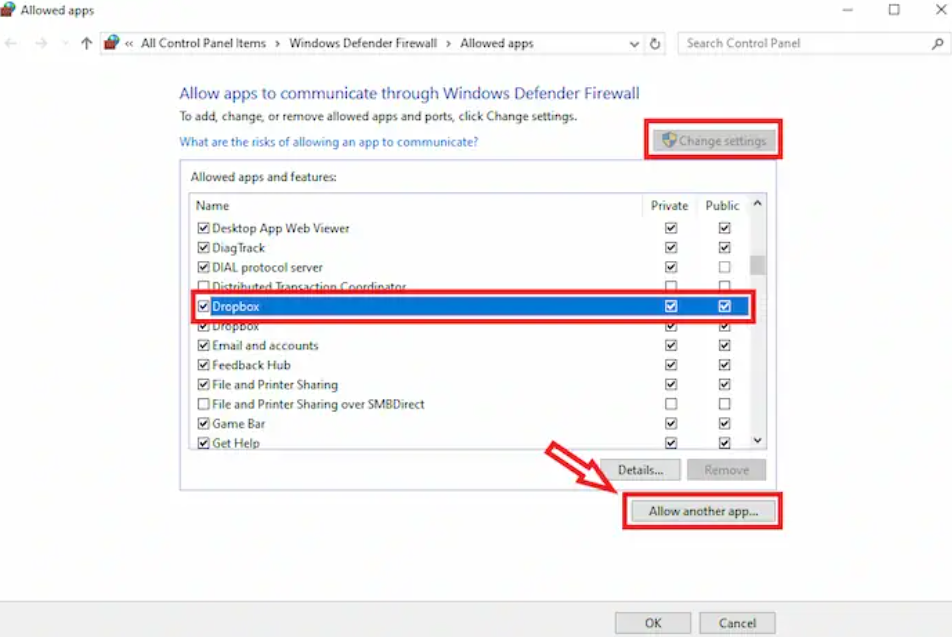Click the Allowed apps title bar icon

tap(7, 10)
